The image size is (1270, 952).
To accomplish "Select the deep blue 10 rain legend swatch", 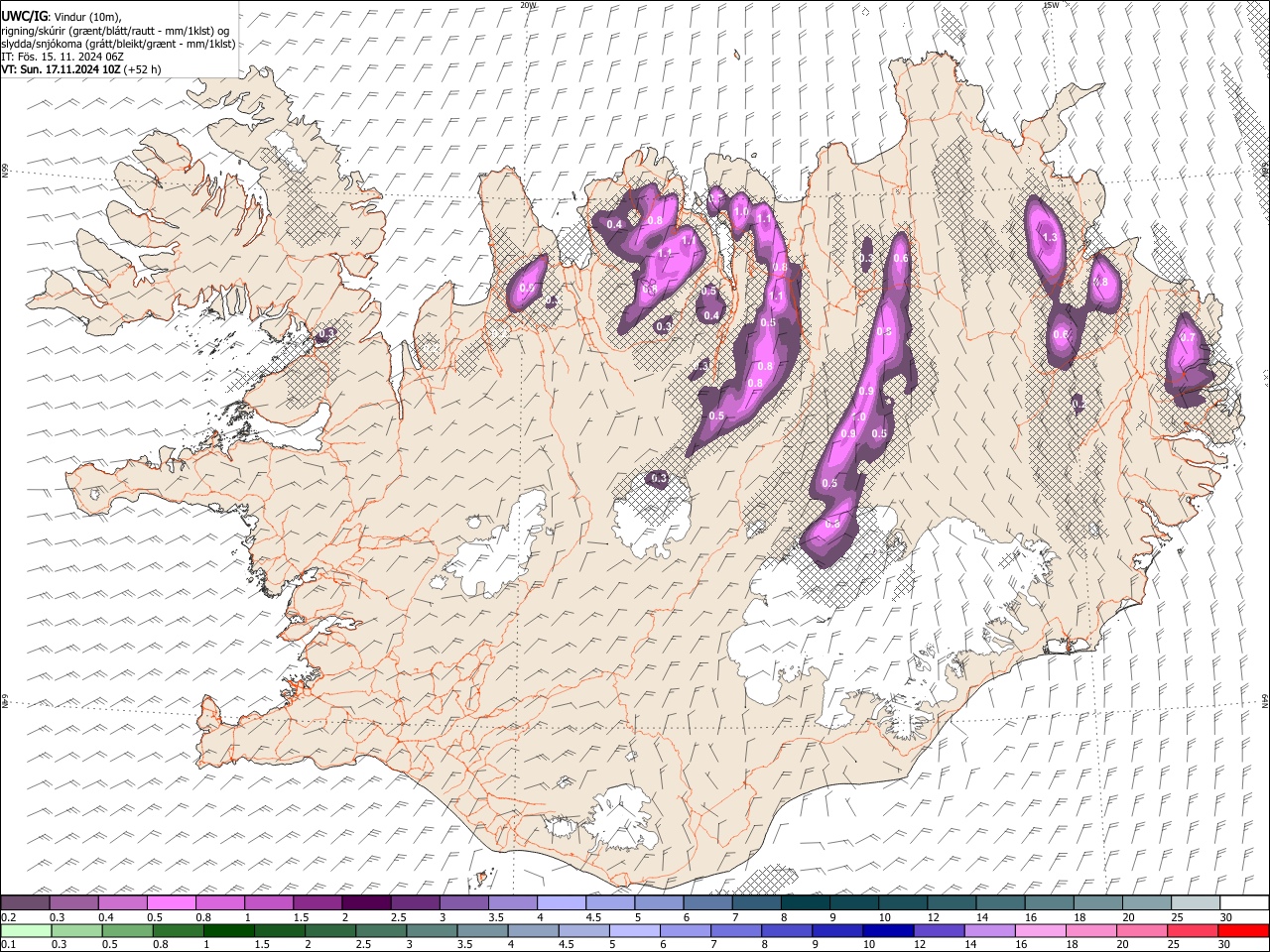I will [x=888, y=930].
